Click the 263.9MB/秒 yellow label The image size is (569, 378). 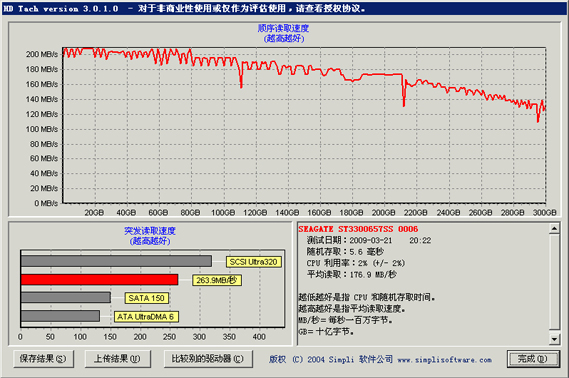[217, 280]
